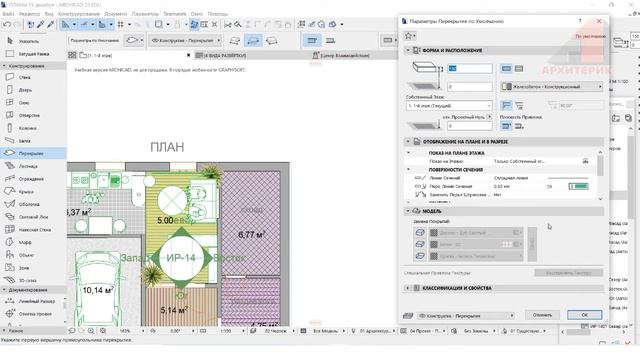Click the eyedropper (pick up parameters) icon
This screenshot has height=360, width=640.
[x=41, y=25]
